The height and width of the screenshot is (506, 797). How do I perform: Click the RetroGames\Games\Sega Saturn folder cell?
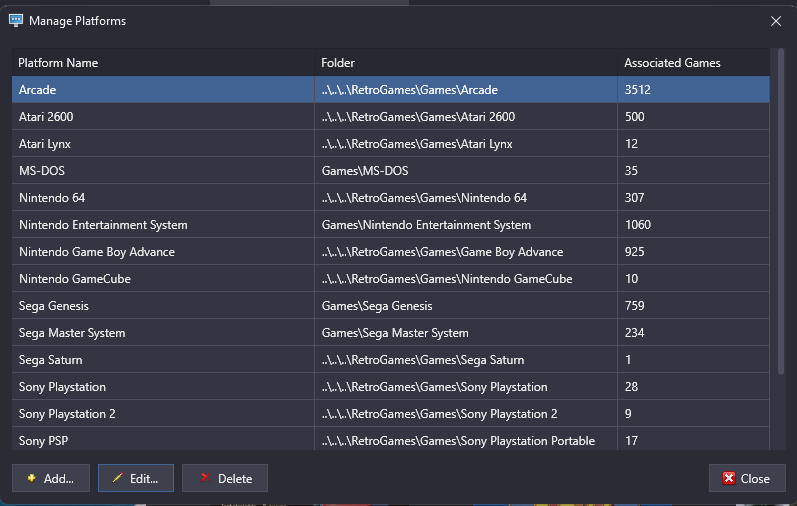[x=466, y=359]
